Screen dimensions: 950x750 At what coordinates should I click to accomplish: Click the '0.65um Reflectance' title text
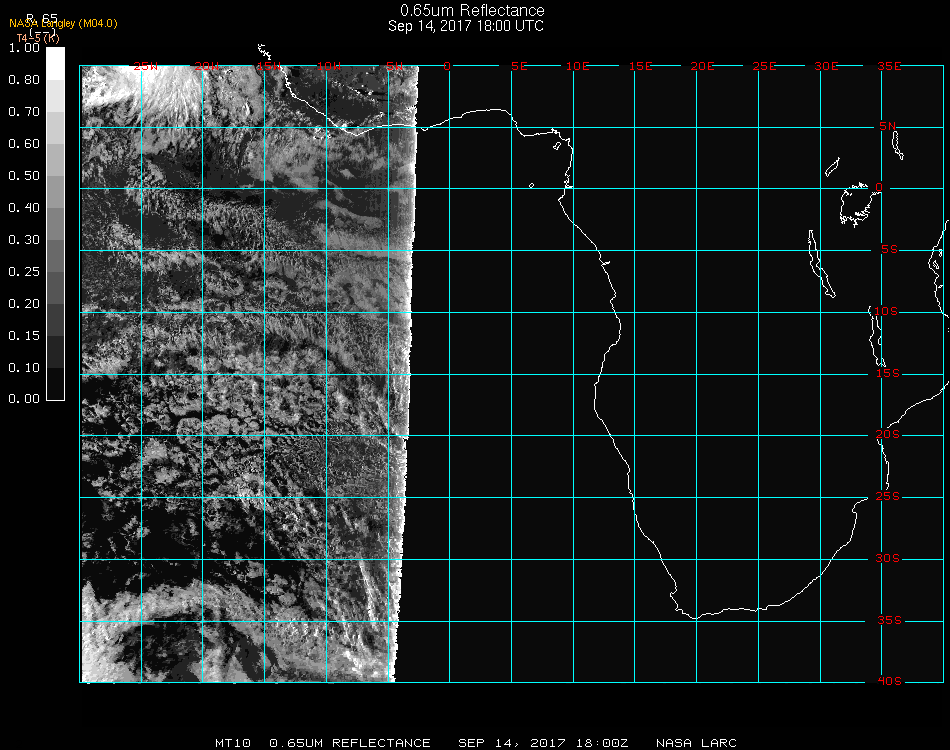click(472, 10)
